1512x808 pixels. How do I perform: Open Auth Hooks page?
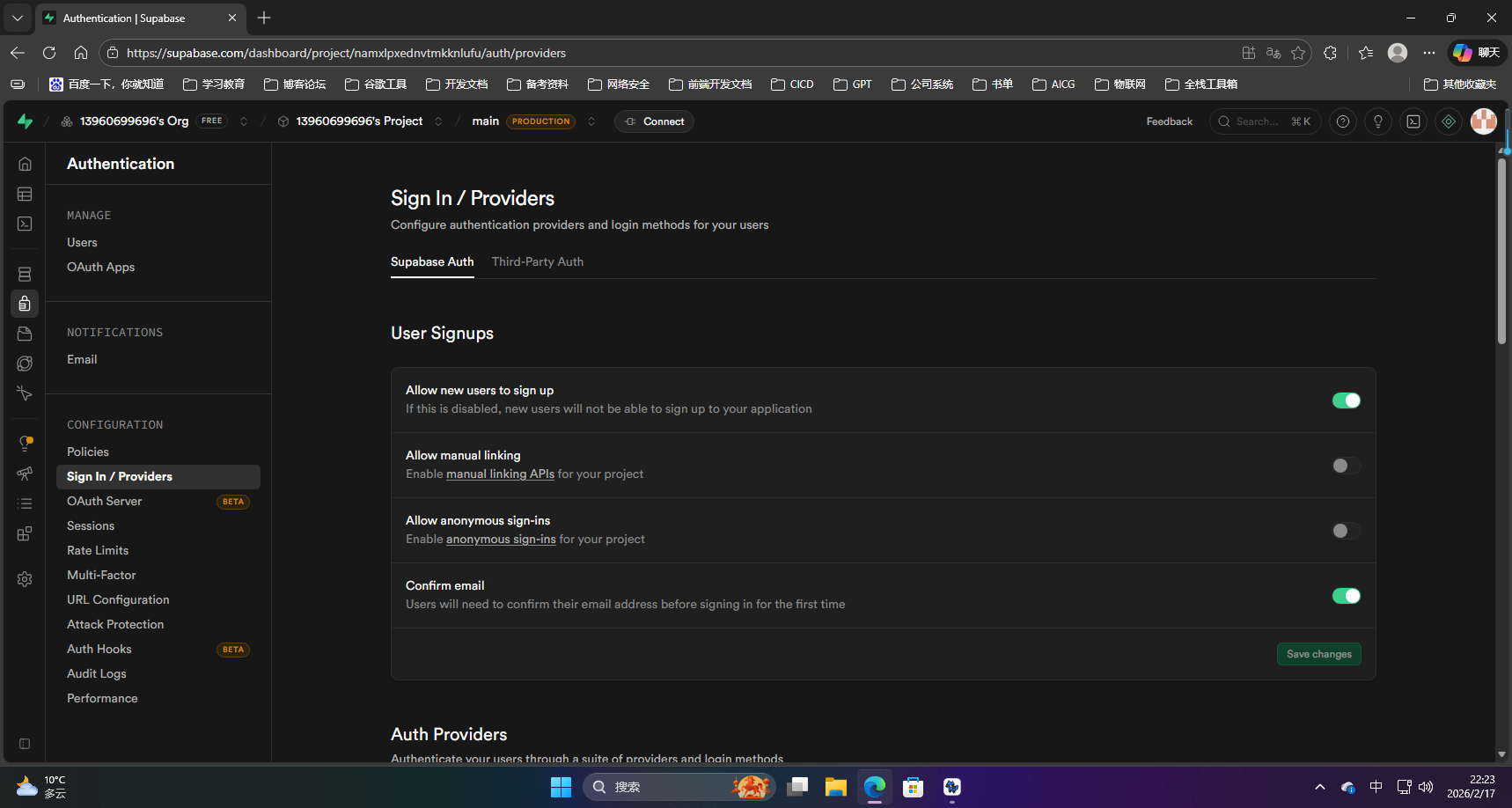point(158,649)
